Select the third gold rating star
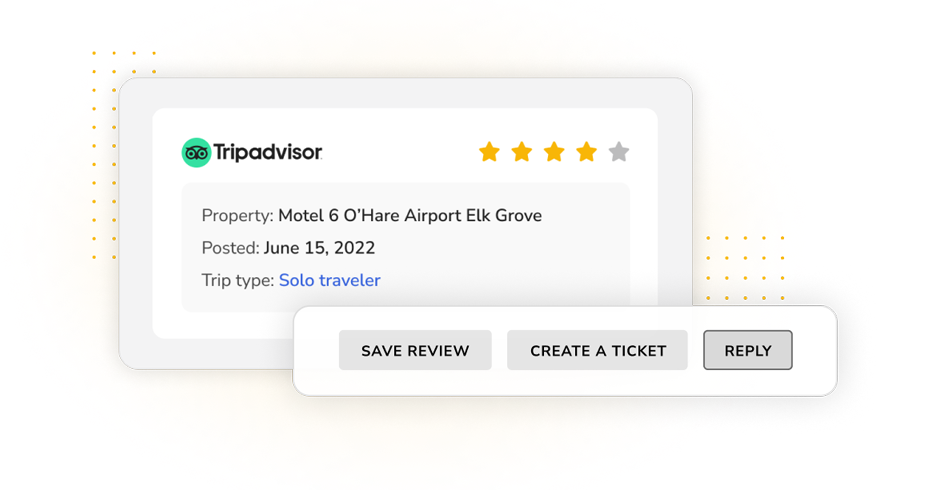This screenshot has height=490, width=928. click(x=554, y=151)
